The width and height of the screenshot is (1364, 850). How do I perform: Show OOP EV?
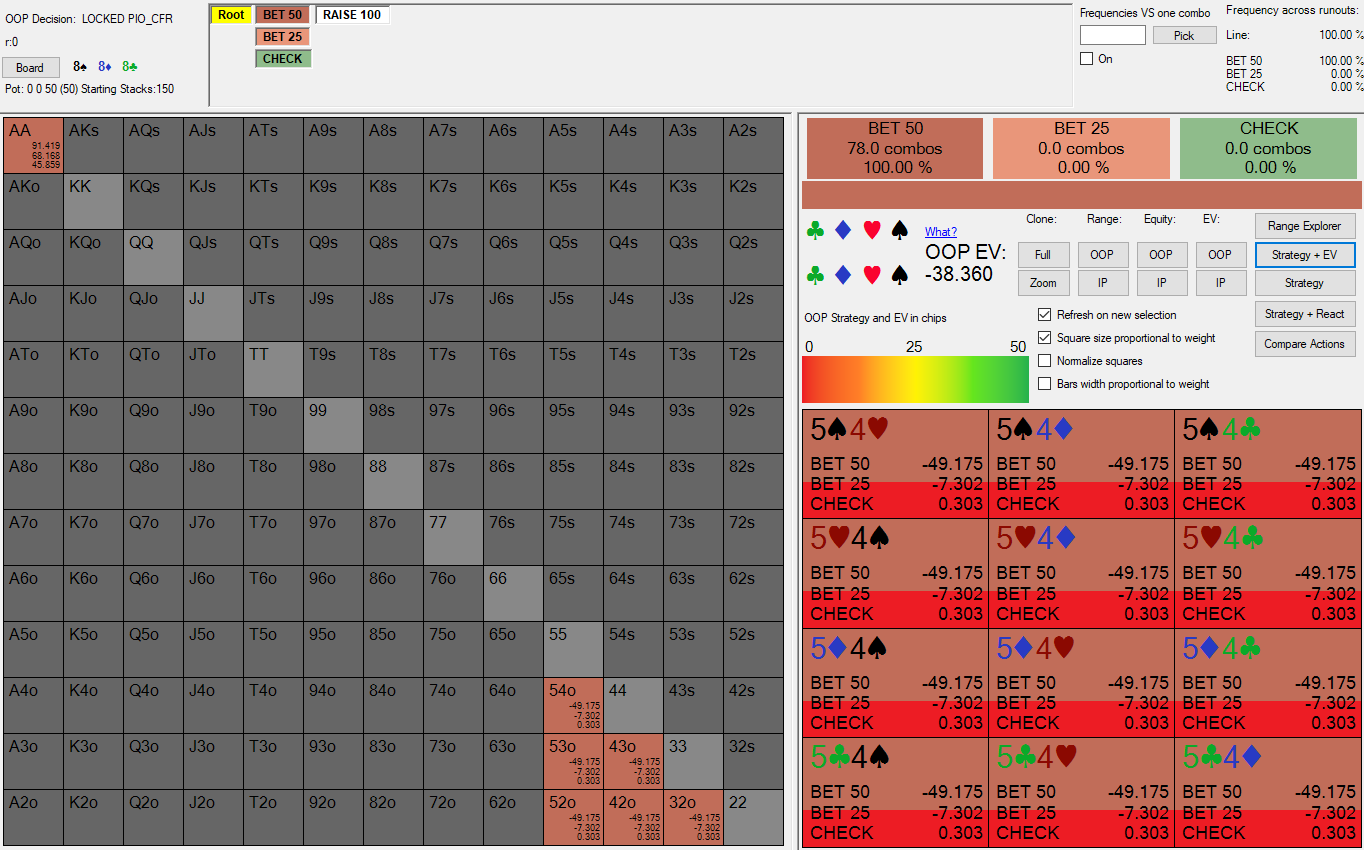[1220, 255]
